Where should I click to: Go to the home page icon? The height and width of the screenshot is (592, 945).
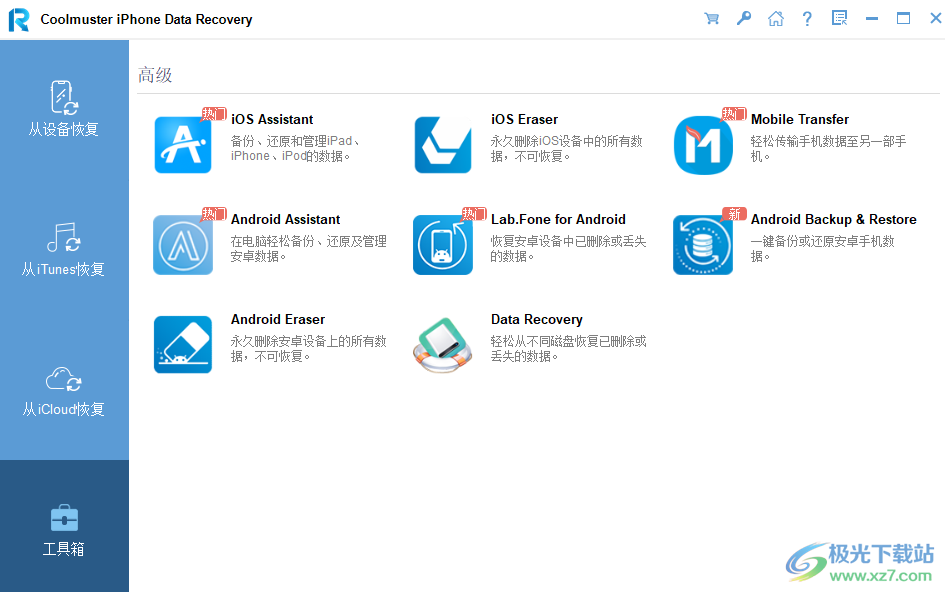coord(776,19)
